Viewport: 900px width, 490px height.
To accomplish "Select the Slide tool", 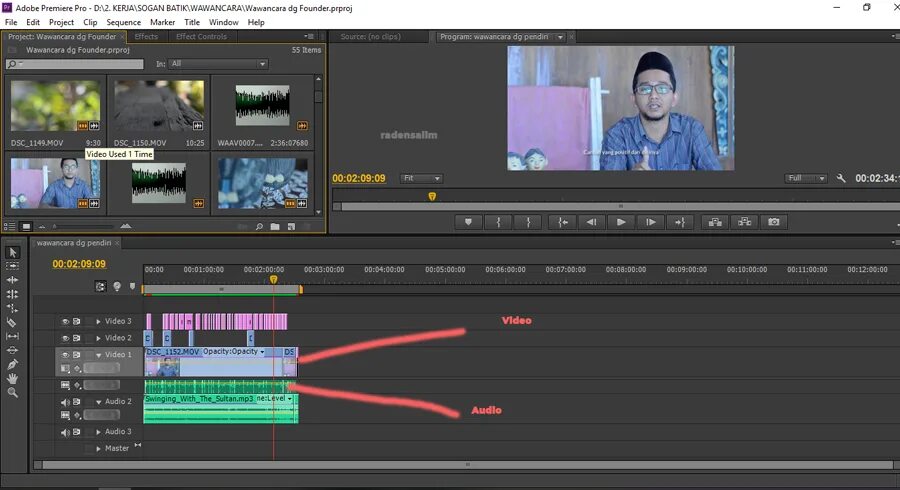I will 13,350.
